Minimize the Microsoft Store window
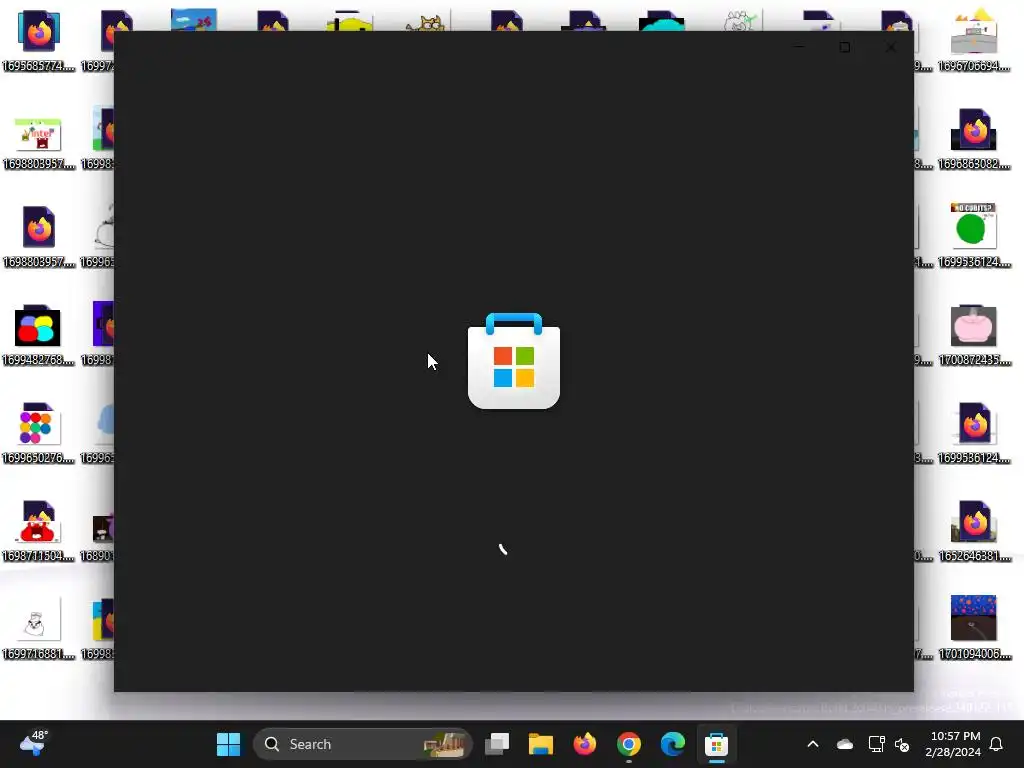Viewport: 1024px width, 768px height. click(799, 47)
